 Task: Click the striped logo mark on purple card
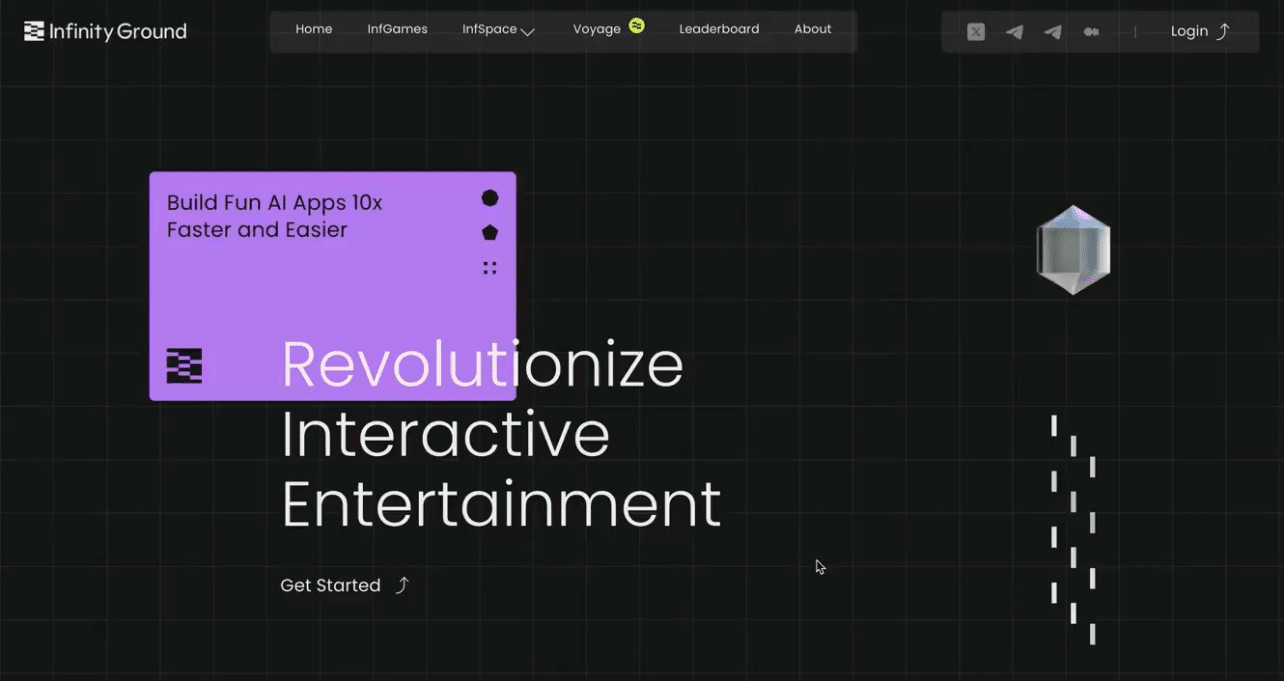[184, 366]
